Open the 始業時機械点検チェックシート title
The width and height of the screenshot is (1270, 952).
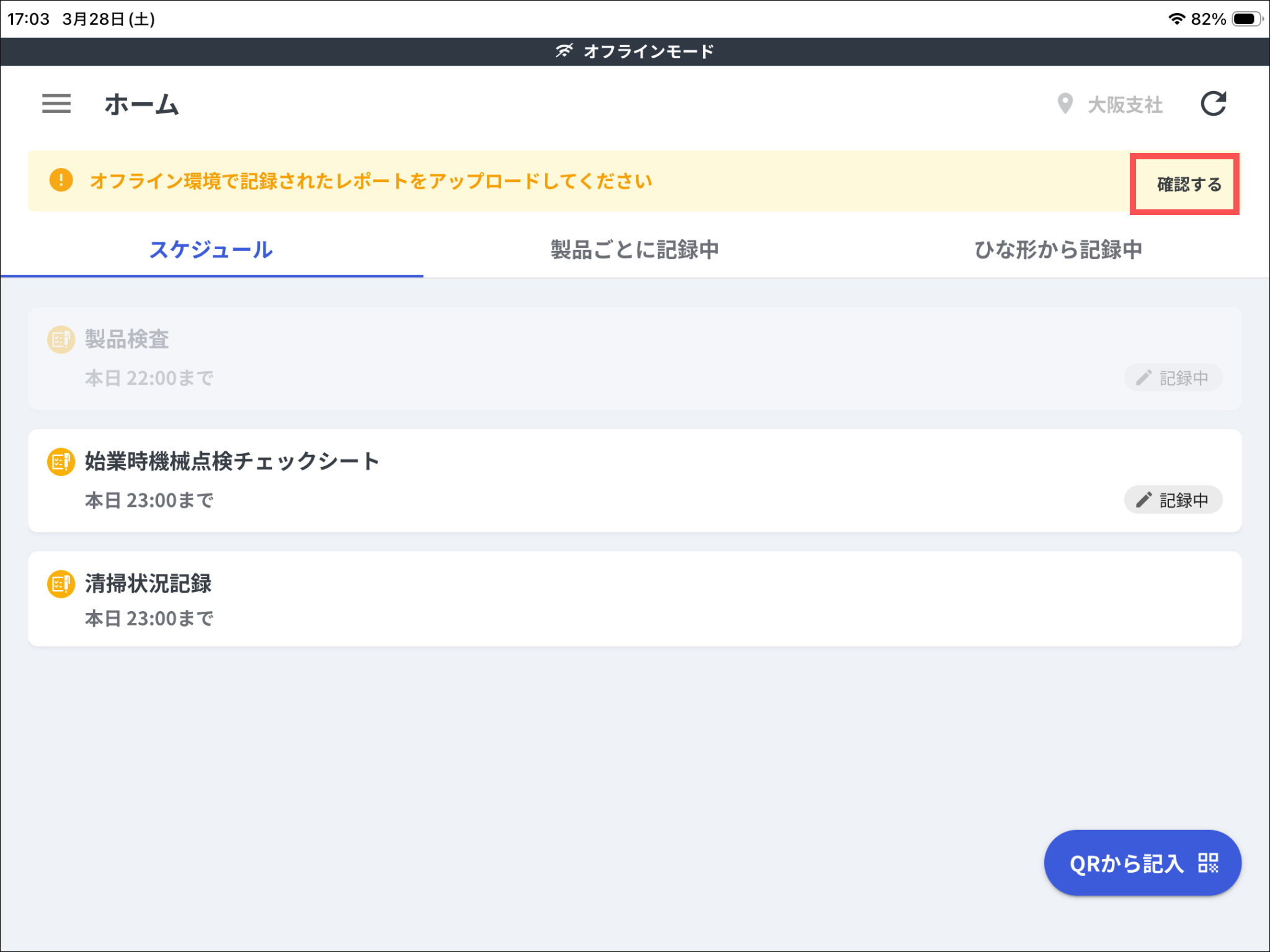(x=232, y=462)
